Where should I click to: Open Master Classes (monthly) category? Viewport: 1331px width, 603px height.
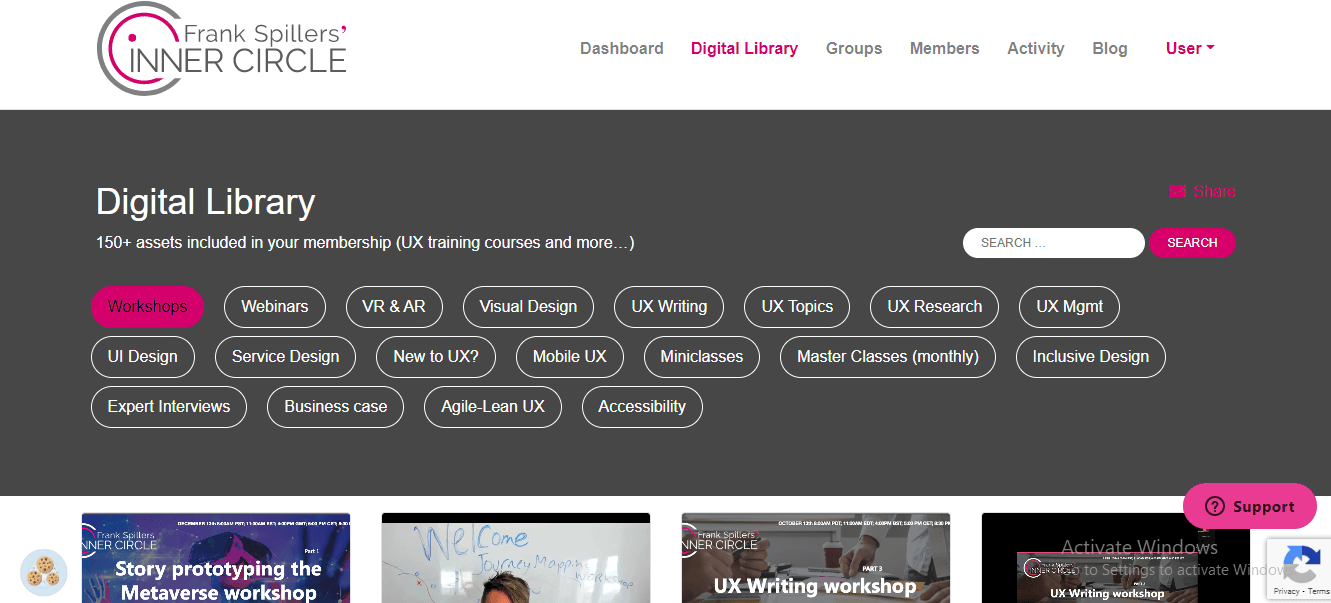(888, 357)
